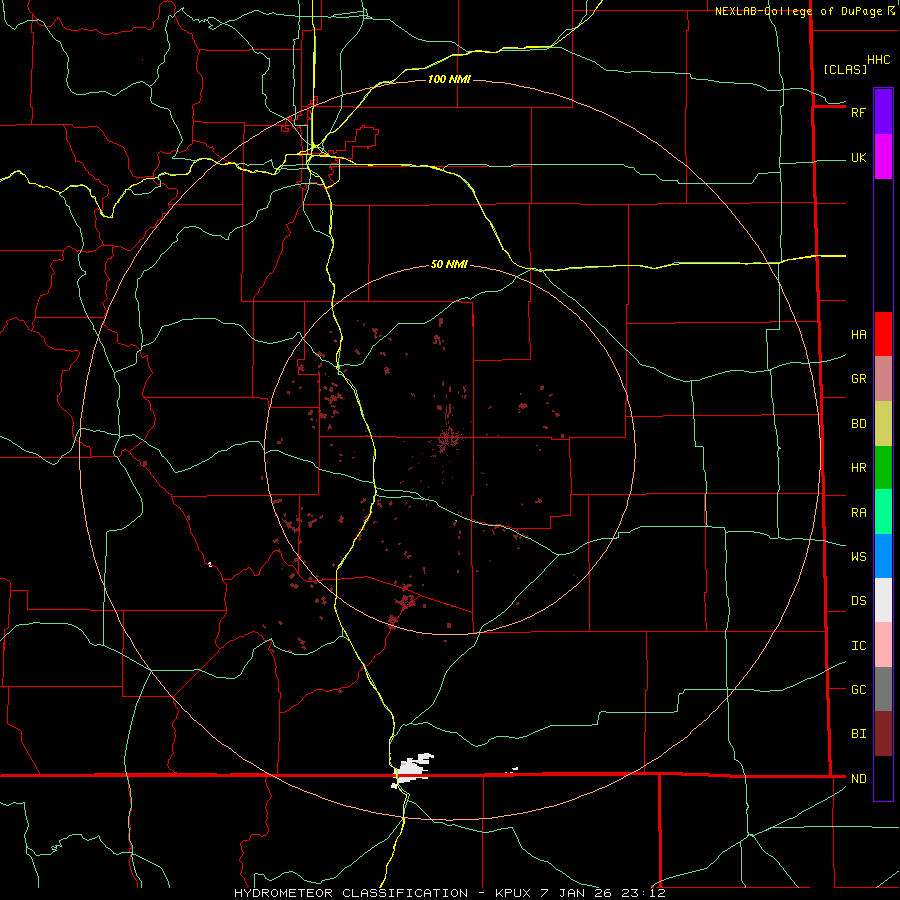Click the ND legend label

859,779
